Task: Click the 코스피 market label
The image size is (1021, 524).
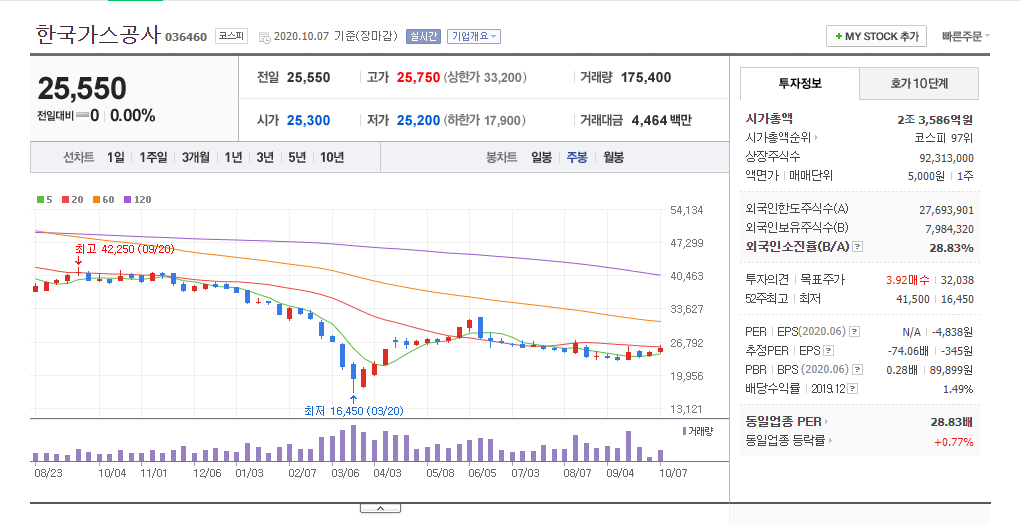Action: point(231,36)
